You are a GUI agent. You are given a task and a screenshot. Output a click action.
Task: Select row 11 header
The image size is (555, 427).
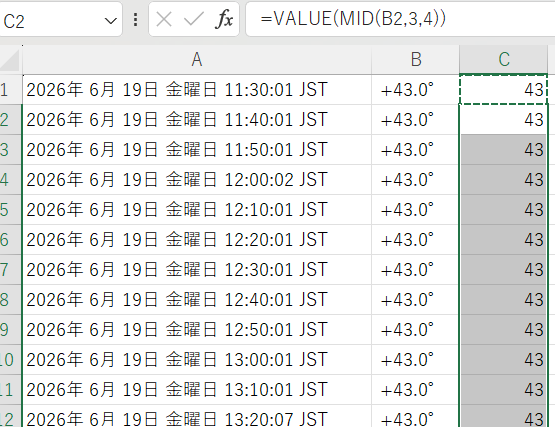pyautogui.click(x=11, y=390)
